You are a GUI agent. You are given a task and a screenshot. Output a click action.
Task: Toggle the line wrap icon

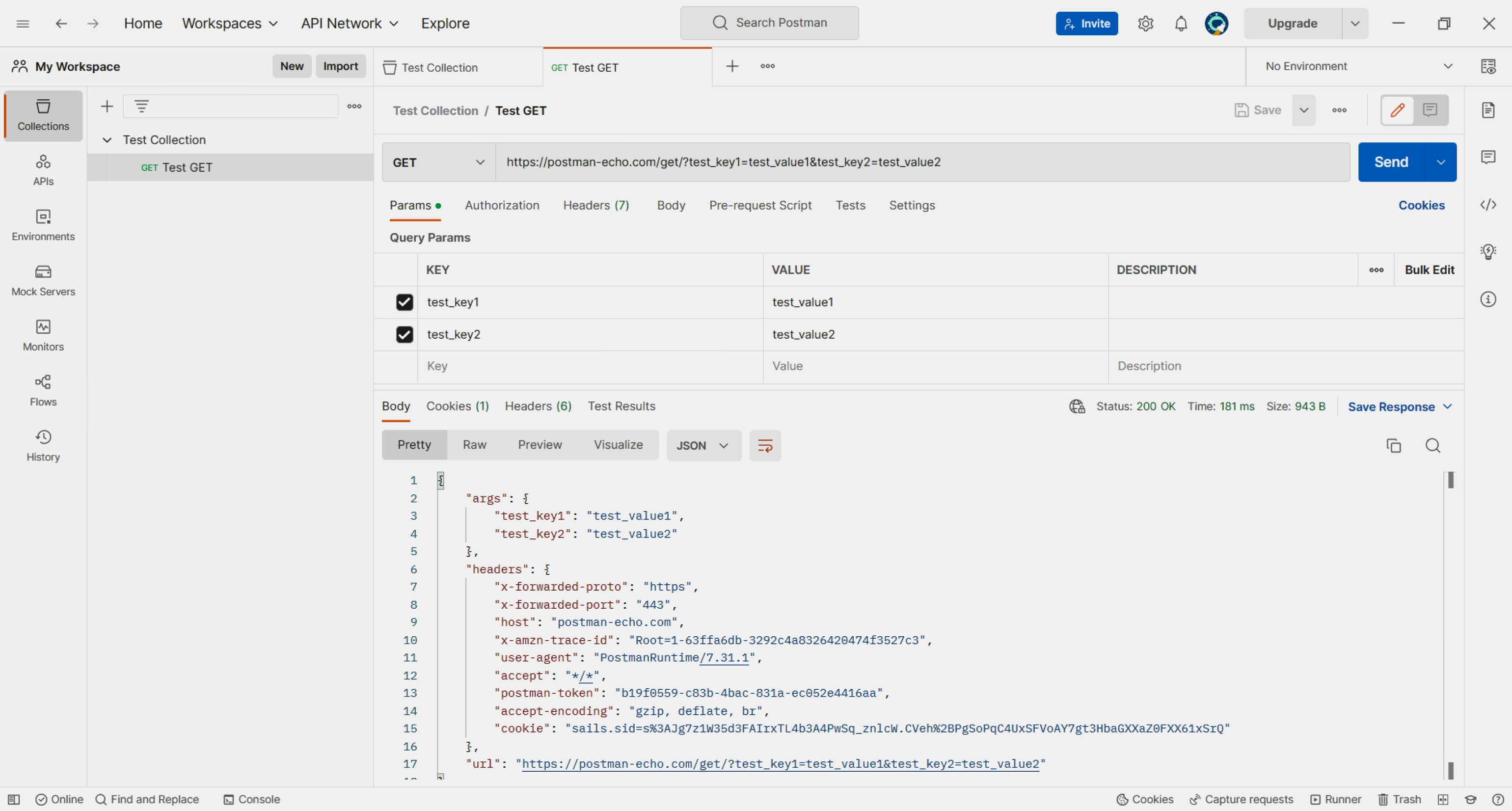[765, 445]
